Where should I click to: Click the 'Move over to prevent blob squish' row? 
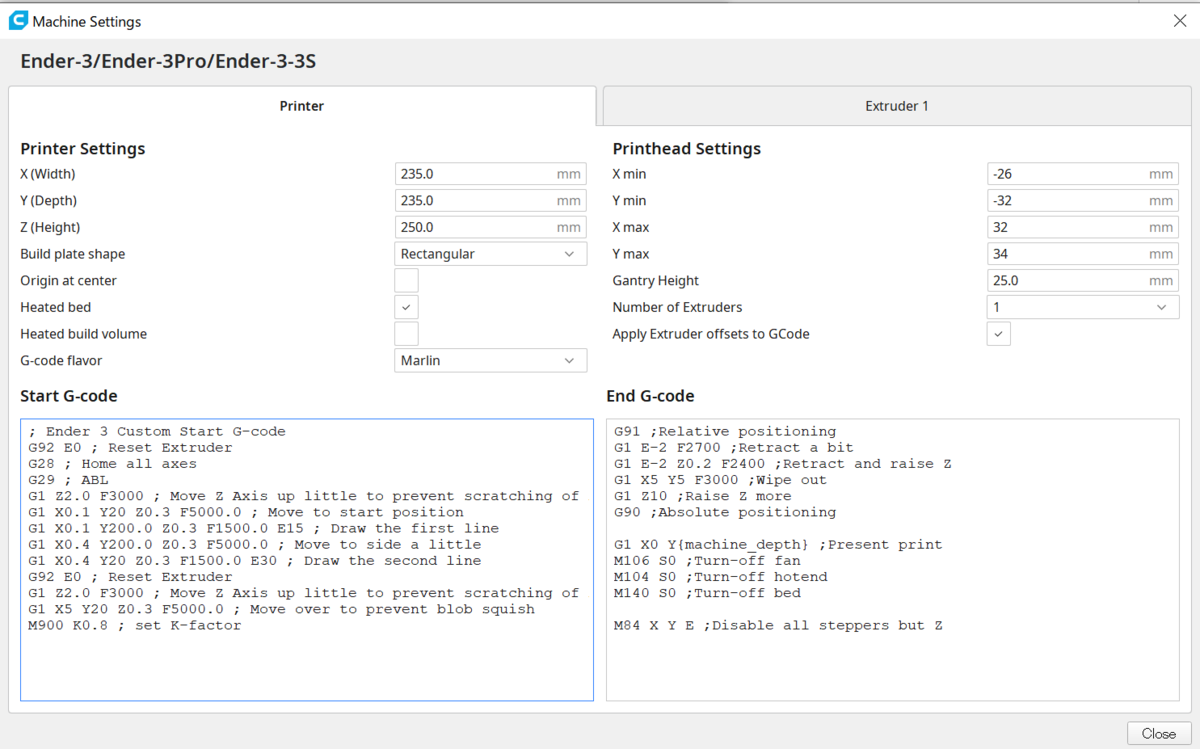point(282,609)
